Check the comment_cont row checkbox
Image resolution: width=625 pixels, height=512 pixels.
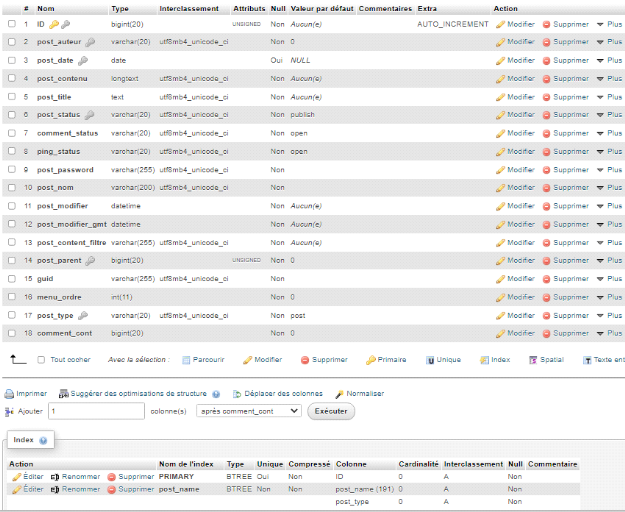(12, 333)
